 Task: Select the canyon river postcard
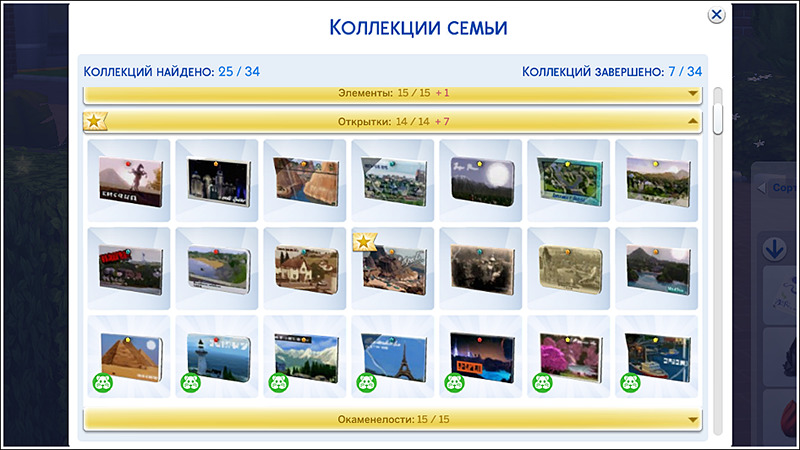click(x=305, y=181)
